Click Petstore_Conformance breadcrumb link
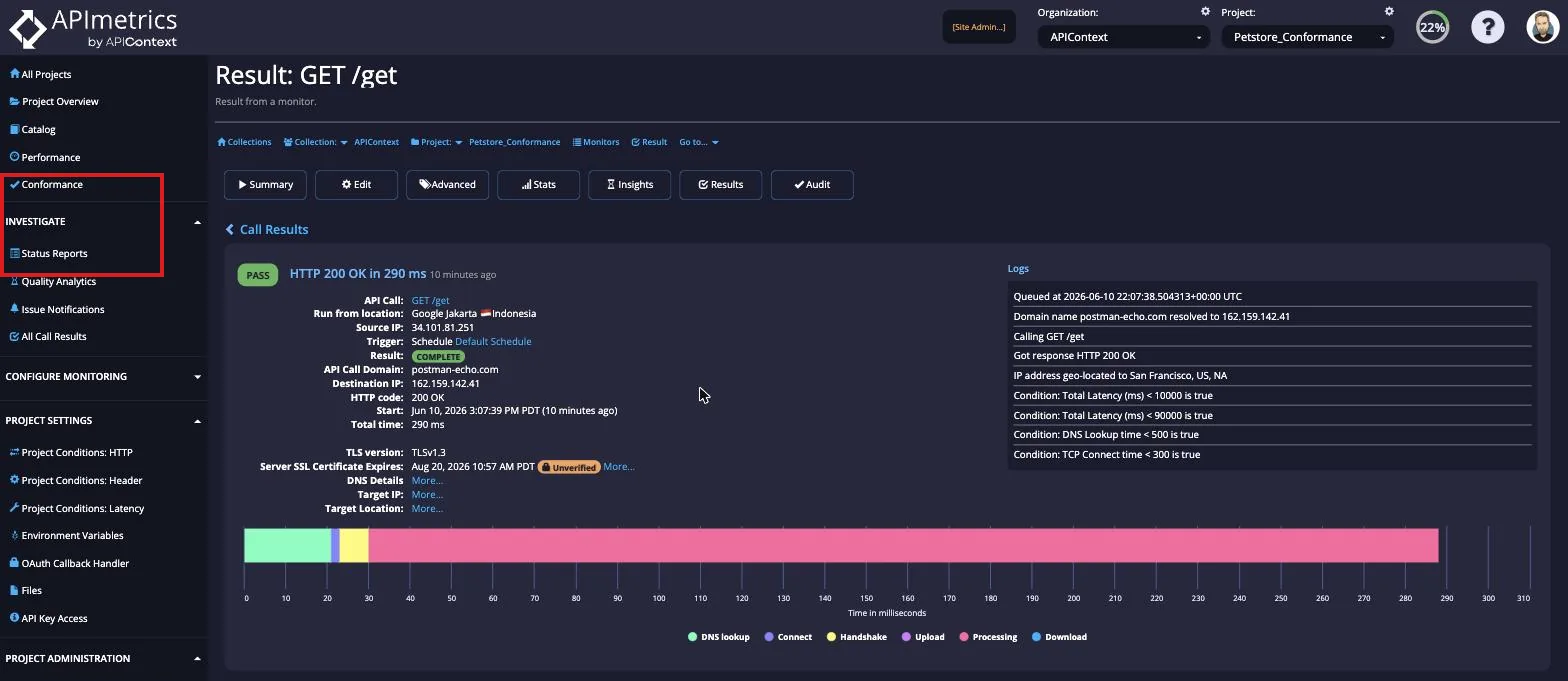 coord(514,142)
